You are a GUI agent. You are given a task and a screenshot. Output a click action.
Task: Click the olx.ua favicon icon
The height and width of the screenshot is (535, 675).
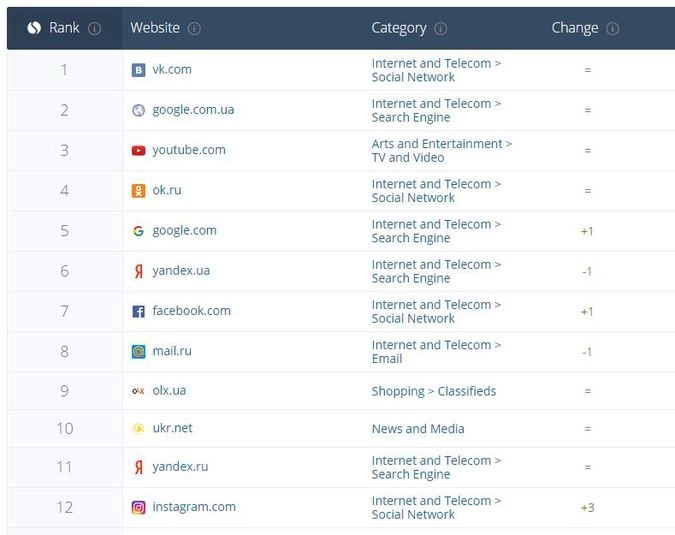[139, 391]
